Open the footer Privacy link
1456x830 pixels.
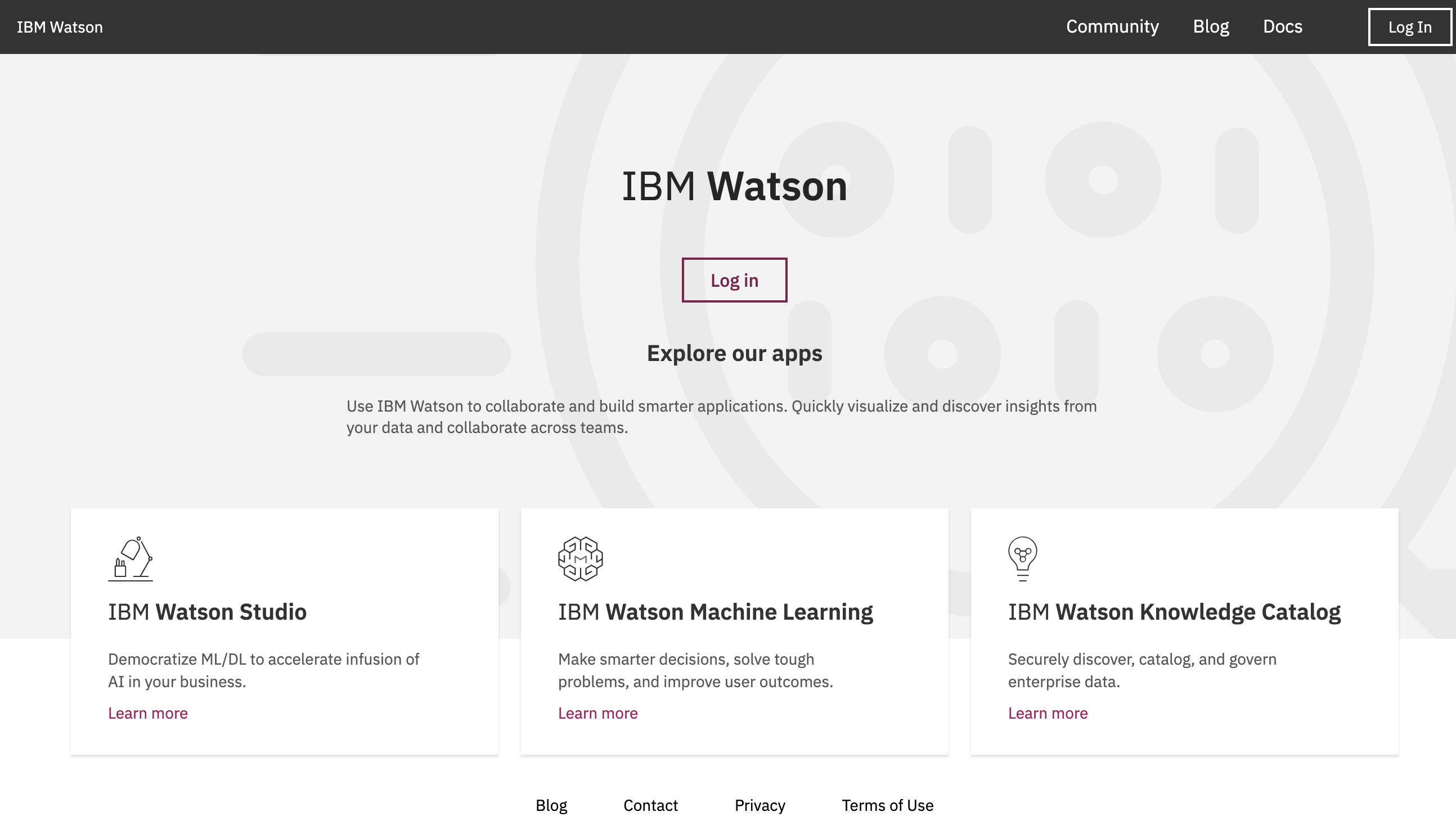759,805
